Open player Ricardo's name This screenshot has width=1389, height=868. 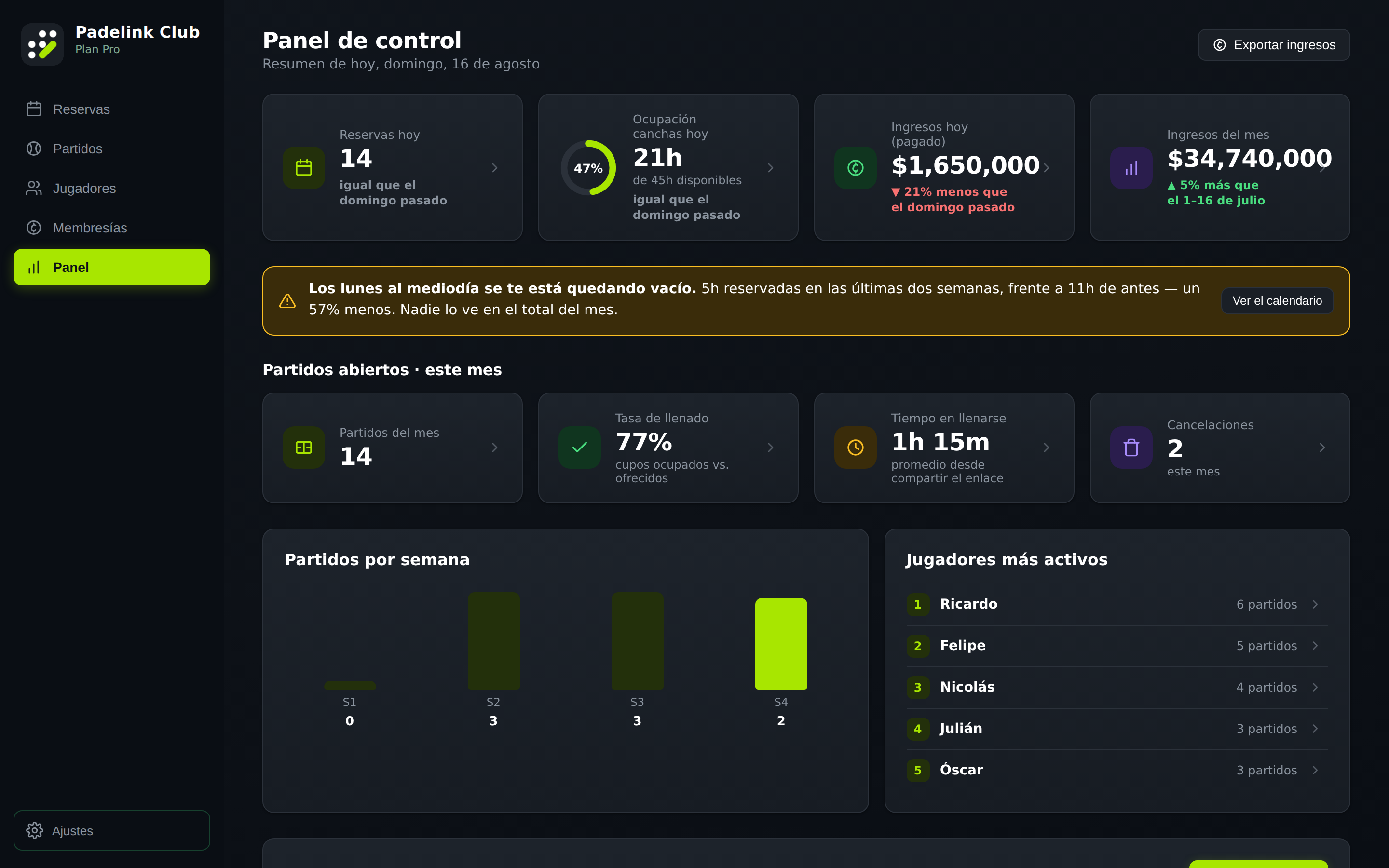click(968, 605)
